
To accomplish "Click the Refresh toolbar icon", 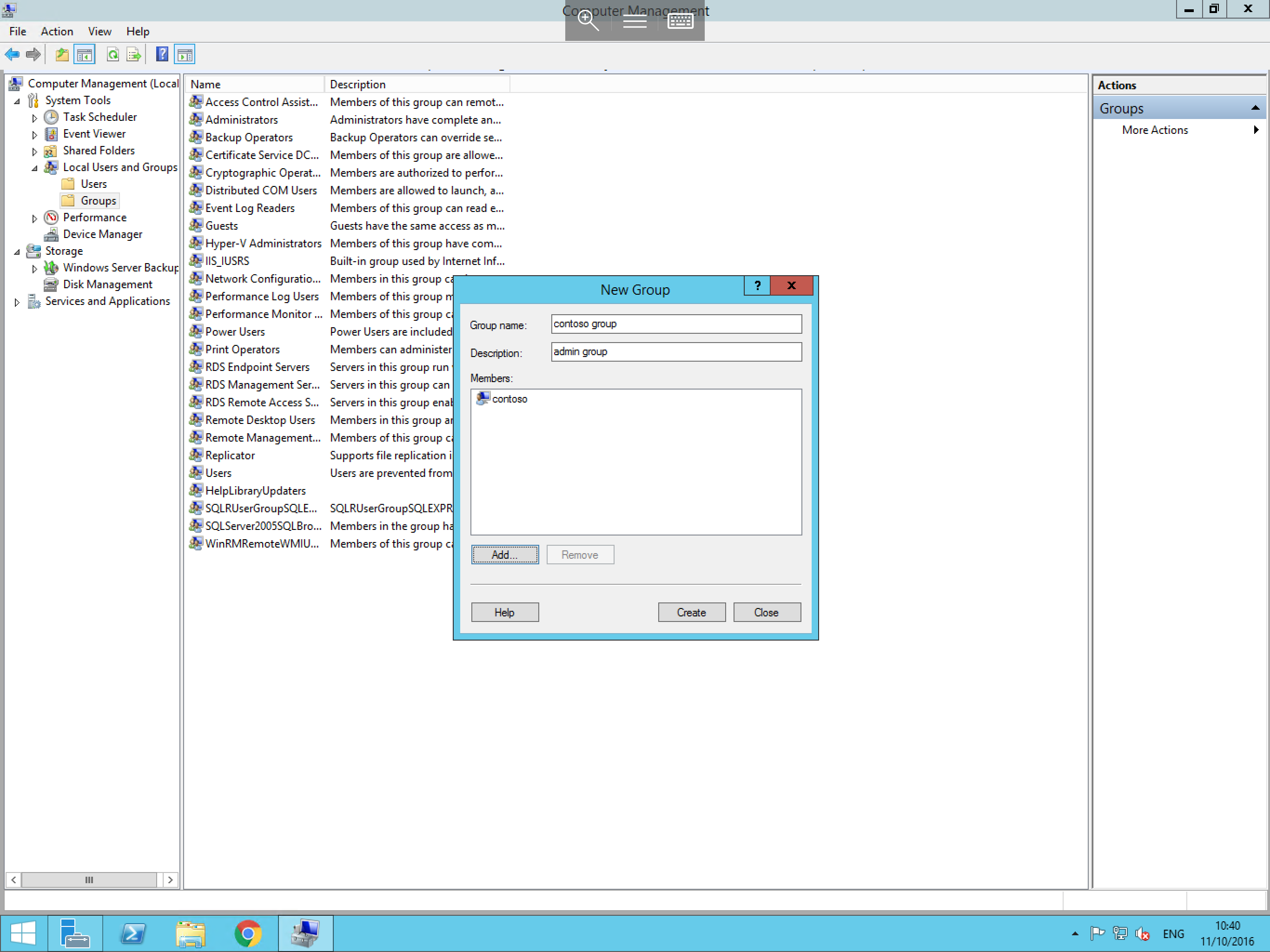I will pyautogui.click(x=112, y=54).
